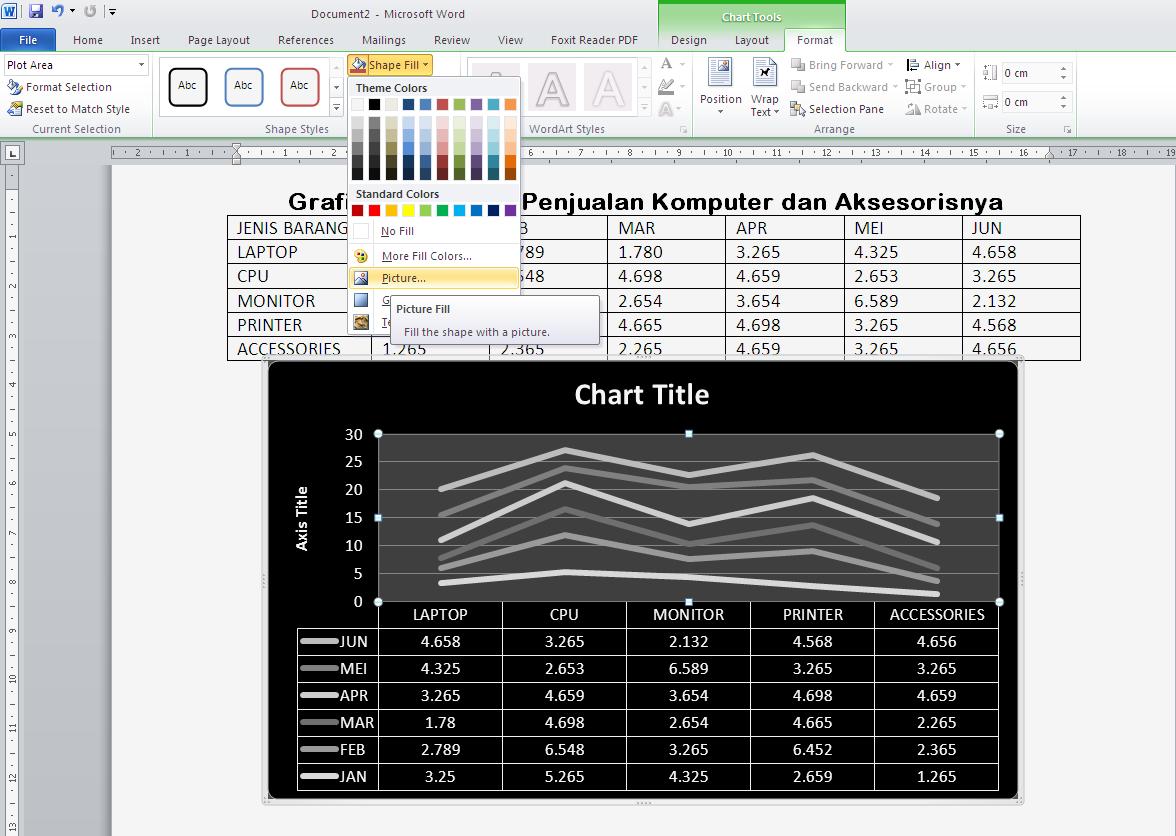Choose Picture fill menu item
The image size is (1176, 836).
(x=434, y=278)
